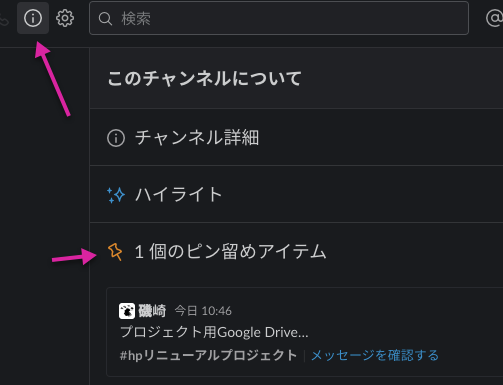Open mentions and reactions @ icon

coord(494,18)
